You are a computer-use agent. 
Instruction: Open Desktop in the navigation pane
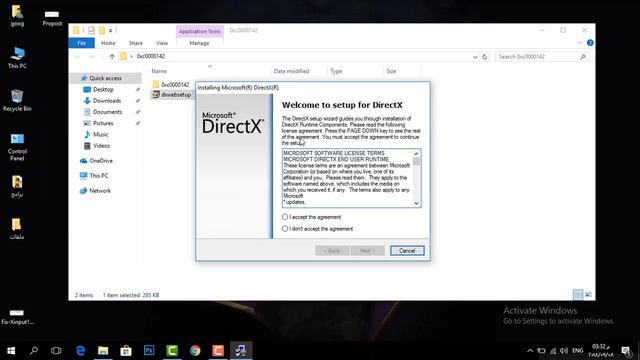(103, 89)
